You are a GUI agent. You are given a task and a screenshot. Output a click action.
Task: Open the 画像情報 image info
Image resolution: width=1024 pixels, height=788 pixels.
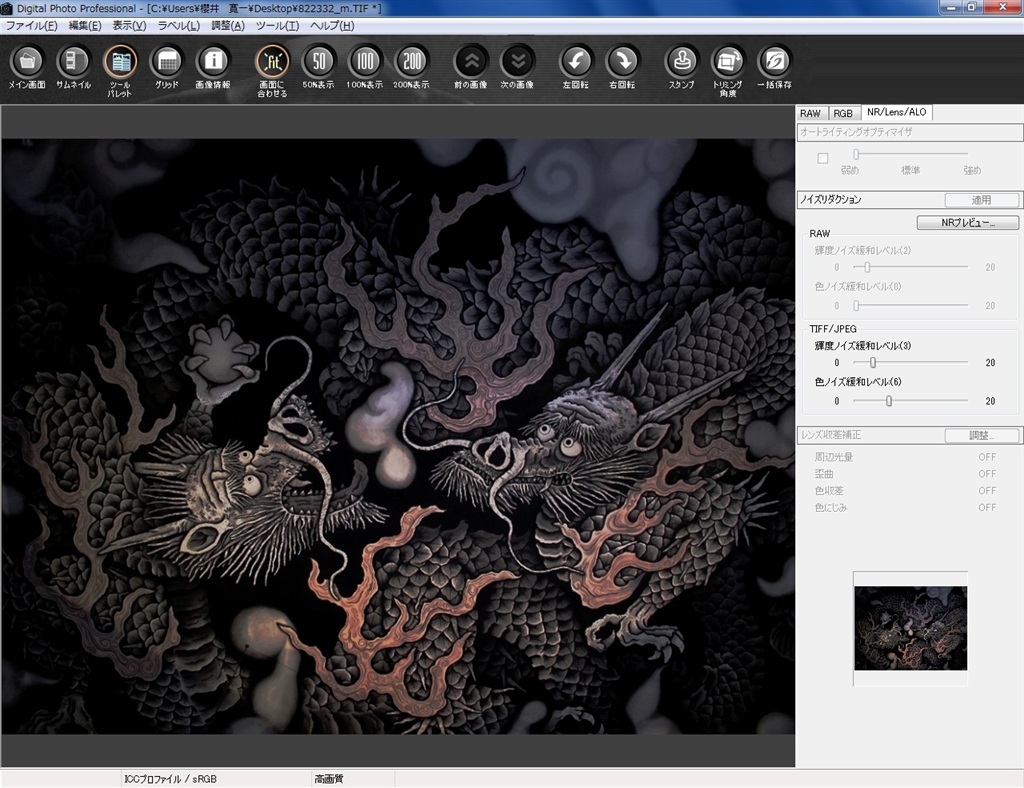pos(213,67)
